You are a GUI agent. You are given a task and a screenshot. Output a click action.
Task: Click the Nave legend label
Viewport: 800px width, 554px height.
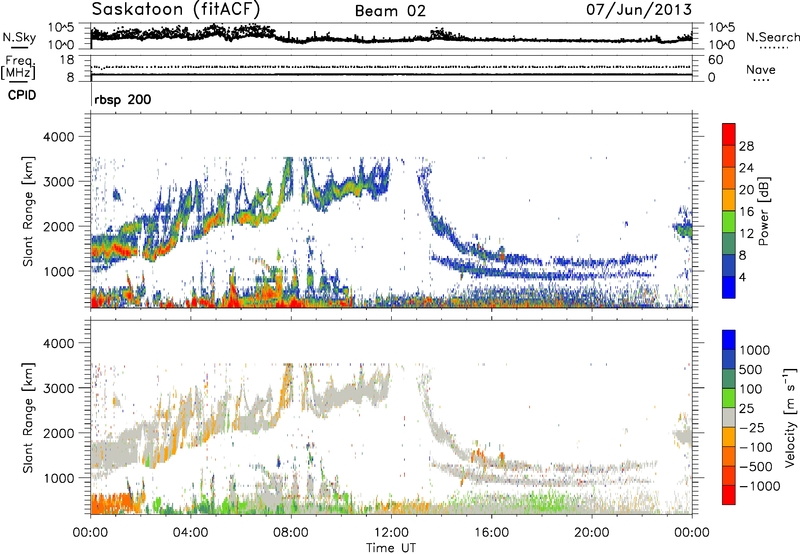coord(761,69)
